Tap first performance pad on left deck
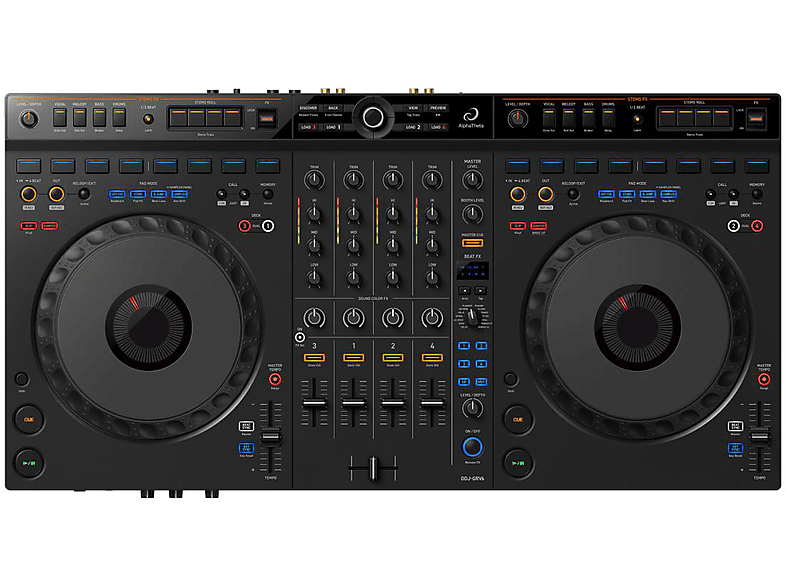The image size is (786, 587). 29,165
